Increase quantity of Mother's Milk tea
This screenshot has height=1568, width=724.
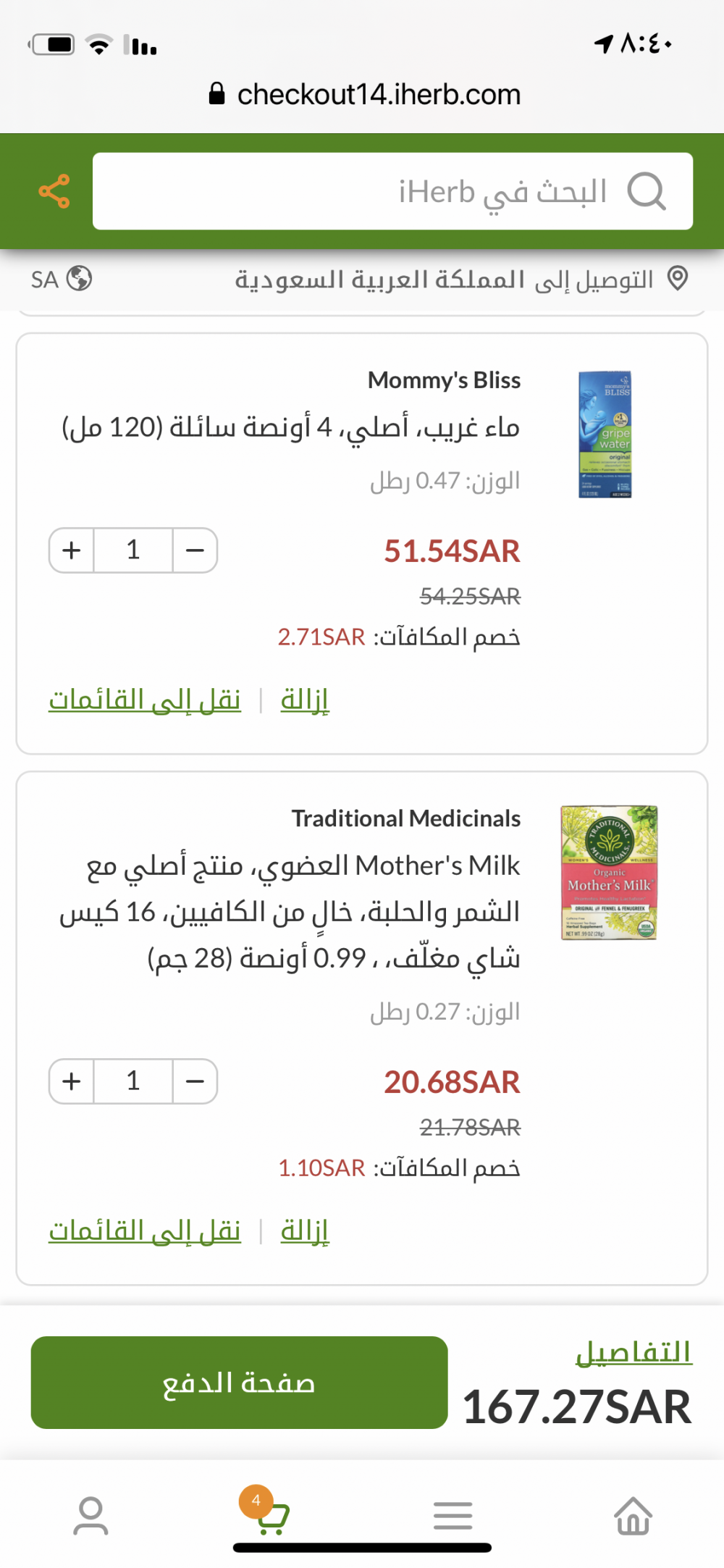[72, 1081]
